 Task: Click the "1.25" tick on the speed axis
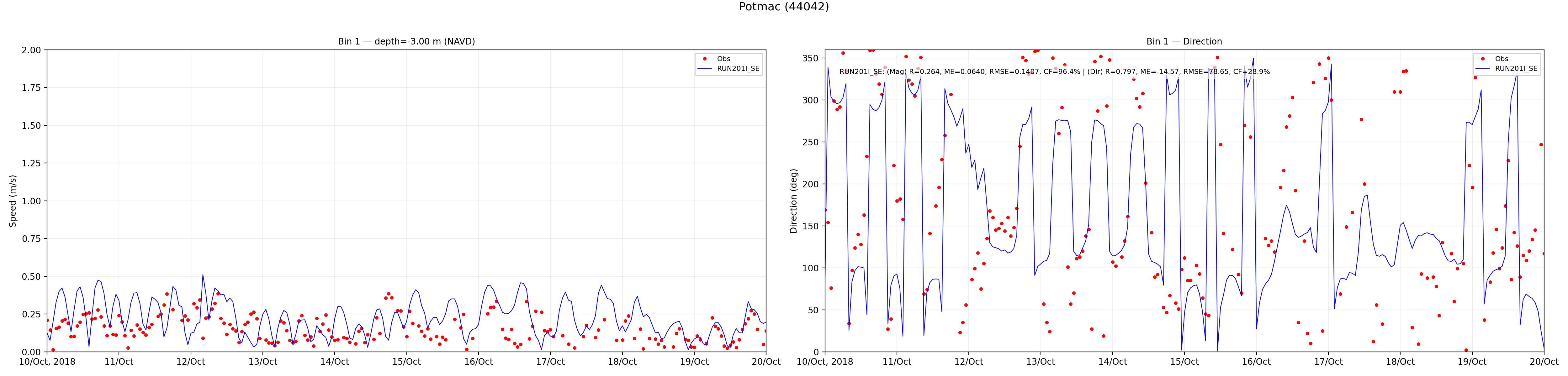click(x=31, y=163)
